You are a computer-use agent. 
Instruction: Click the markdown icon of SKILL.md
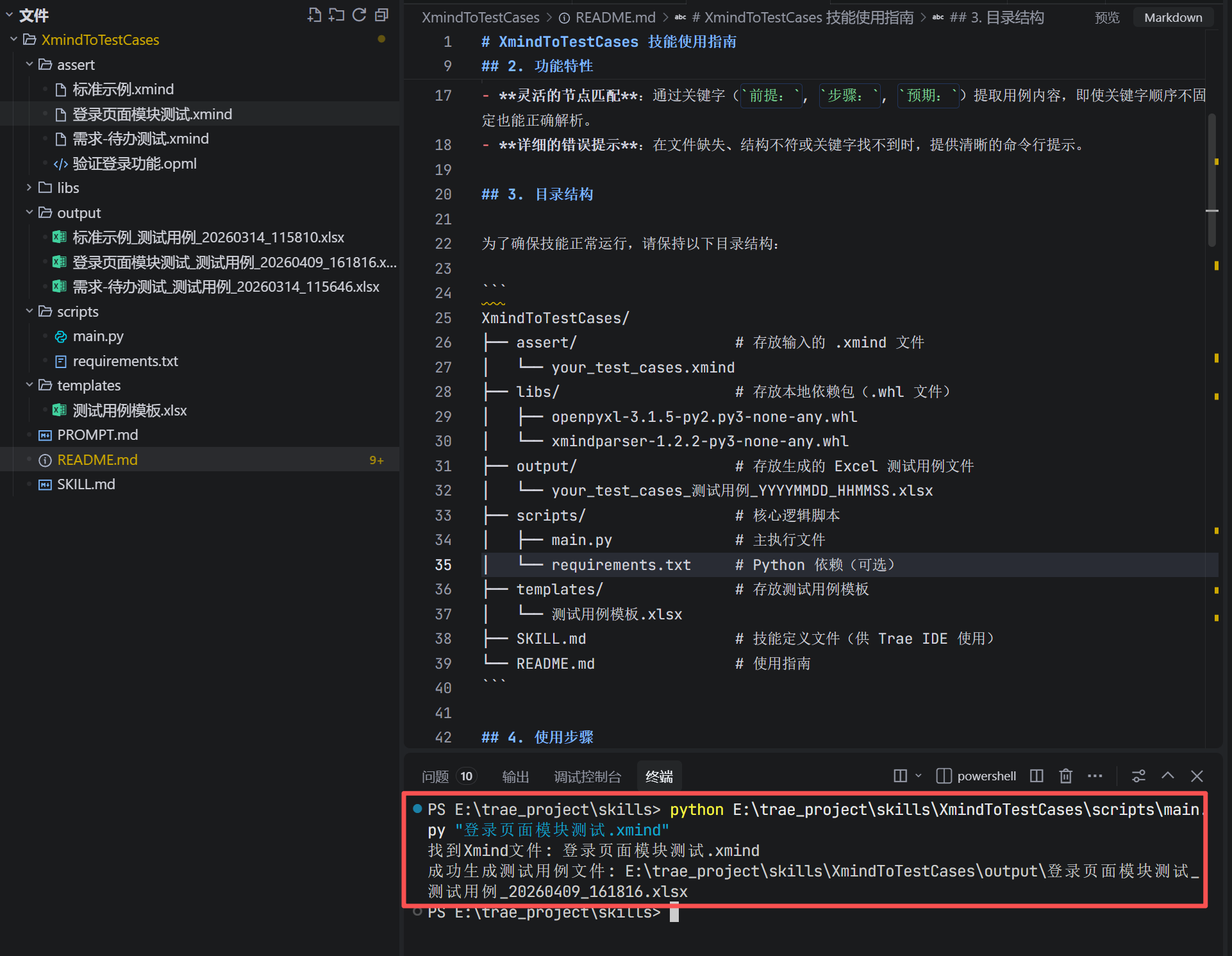[x=45, y=485]
